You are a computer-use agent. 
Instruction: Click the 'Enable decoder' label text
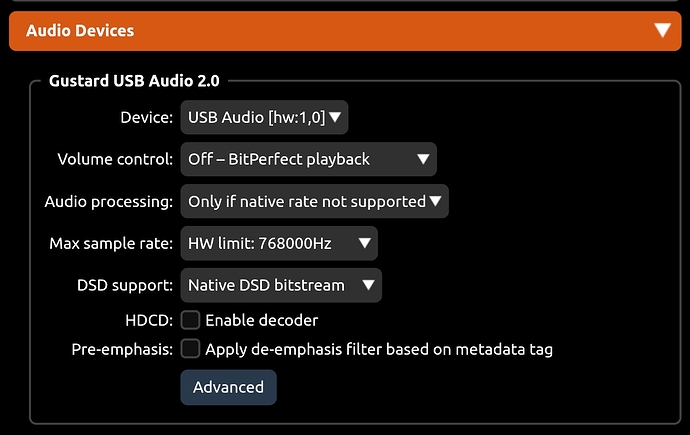(x=261, y=320)
